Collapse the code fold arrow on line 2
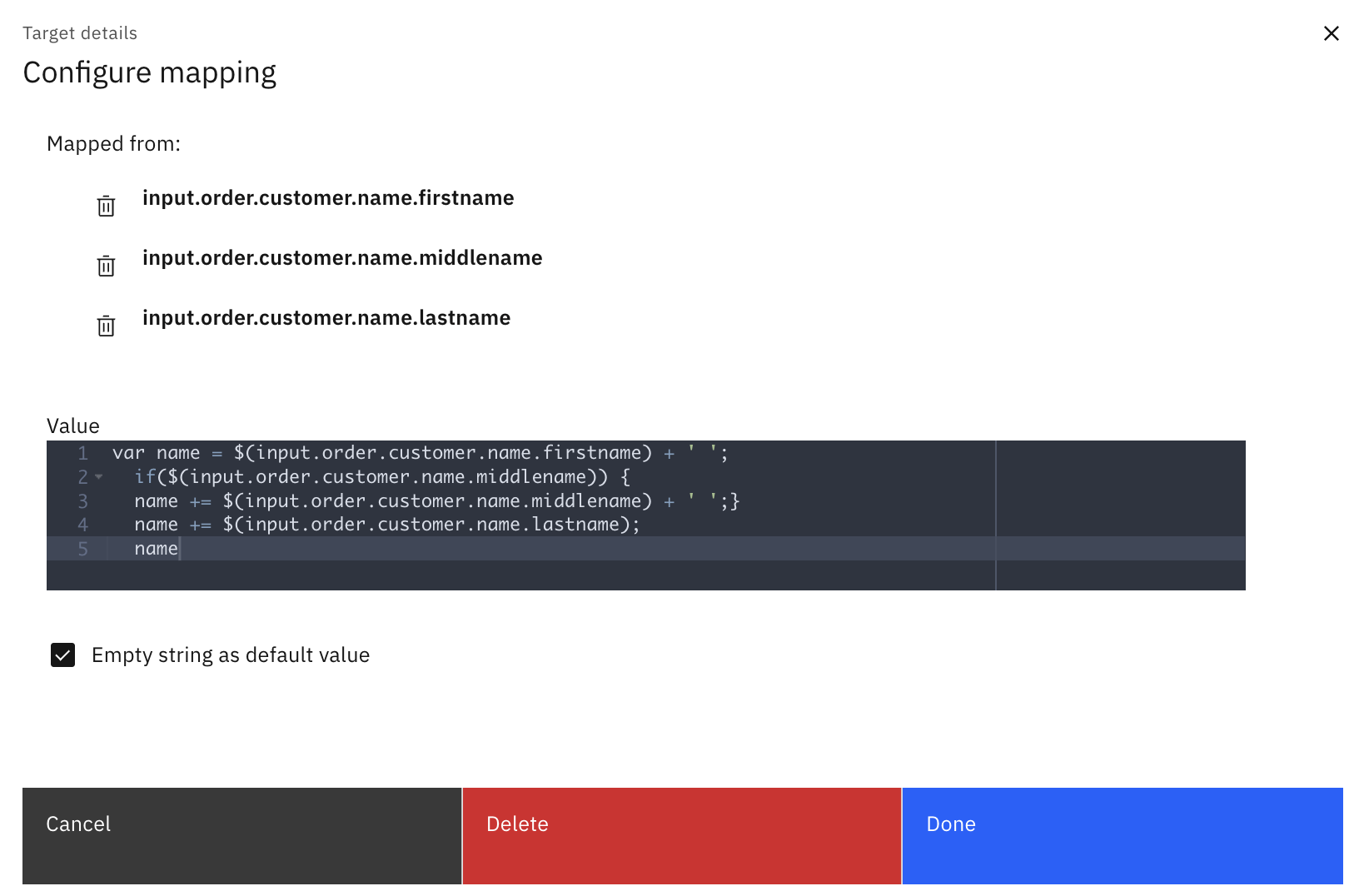The image size is (1354, 896). click(x=99, y=477)
